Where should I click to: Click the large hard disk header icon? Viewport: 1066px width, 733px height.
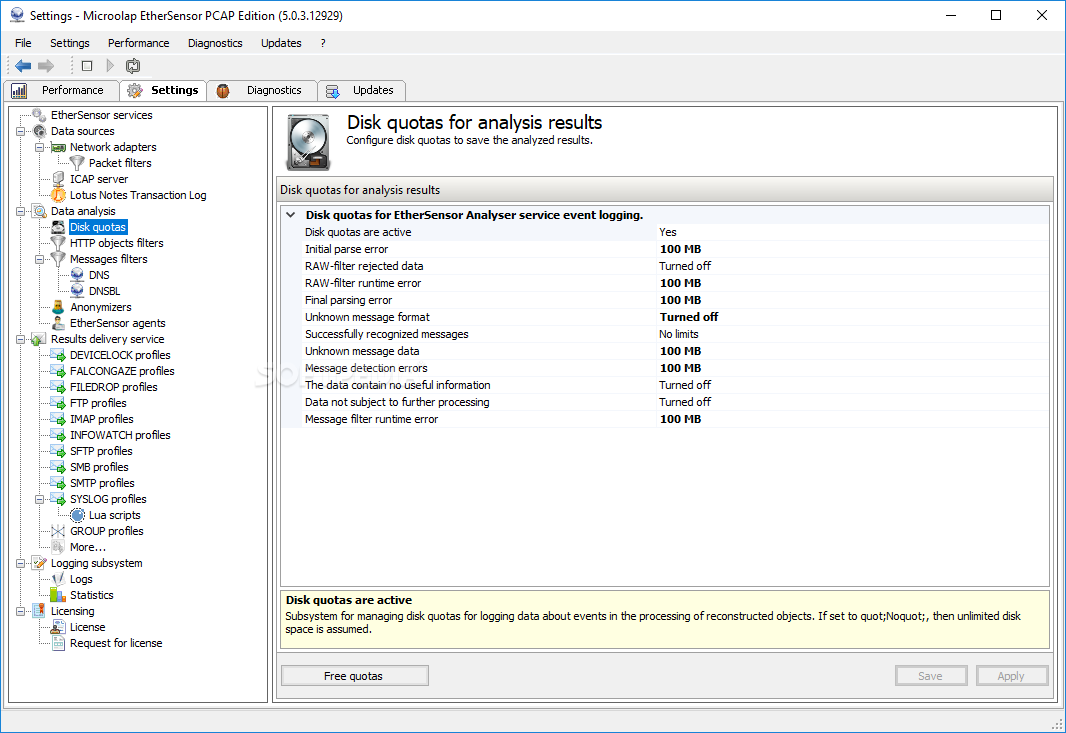click(309, 142)
